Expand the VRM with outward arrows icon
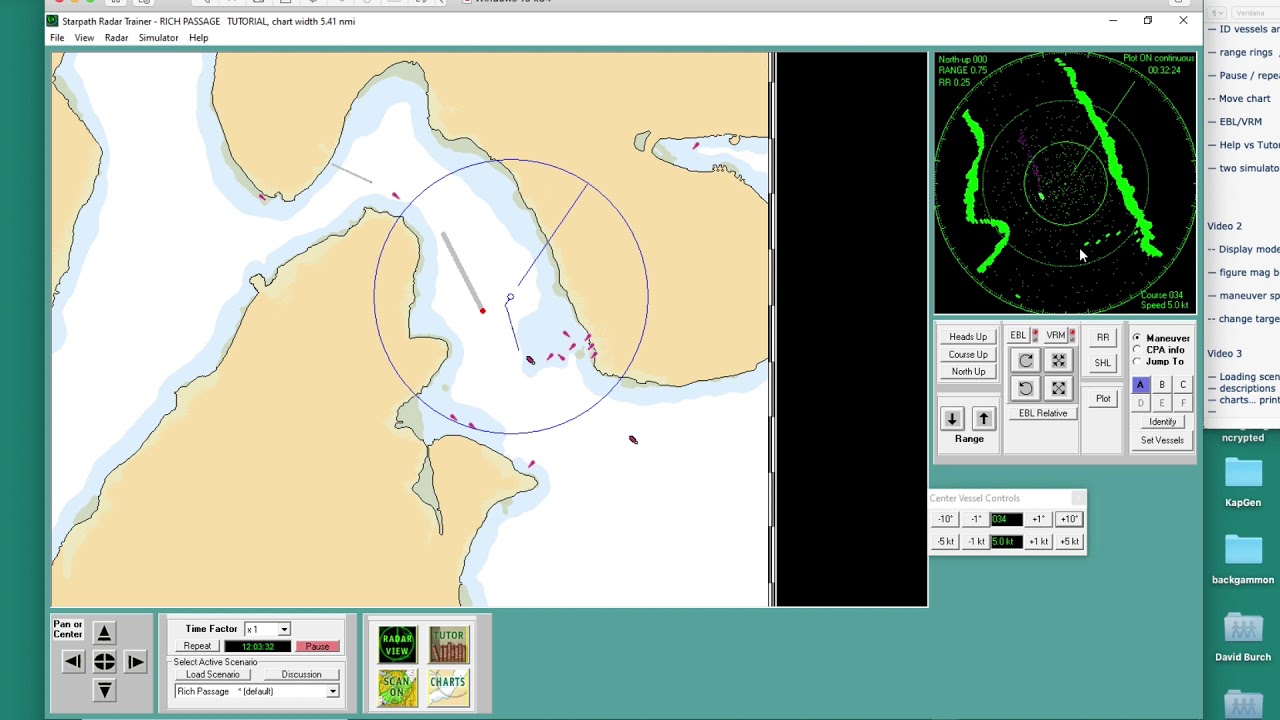Image resolution: width=1280 pixels, height=720 pixels. click(x=1059, y=388)
